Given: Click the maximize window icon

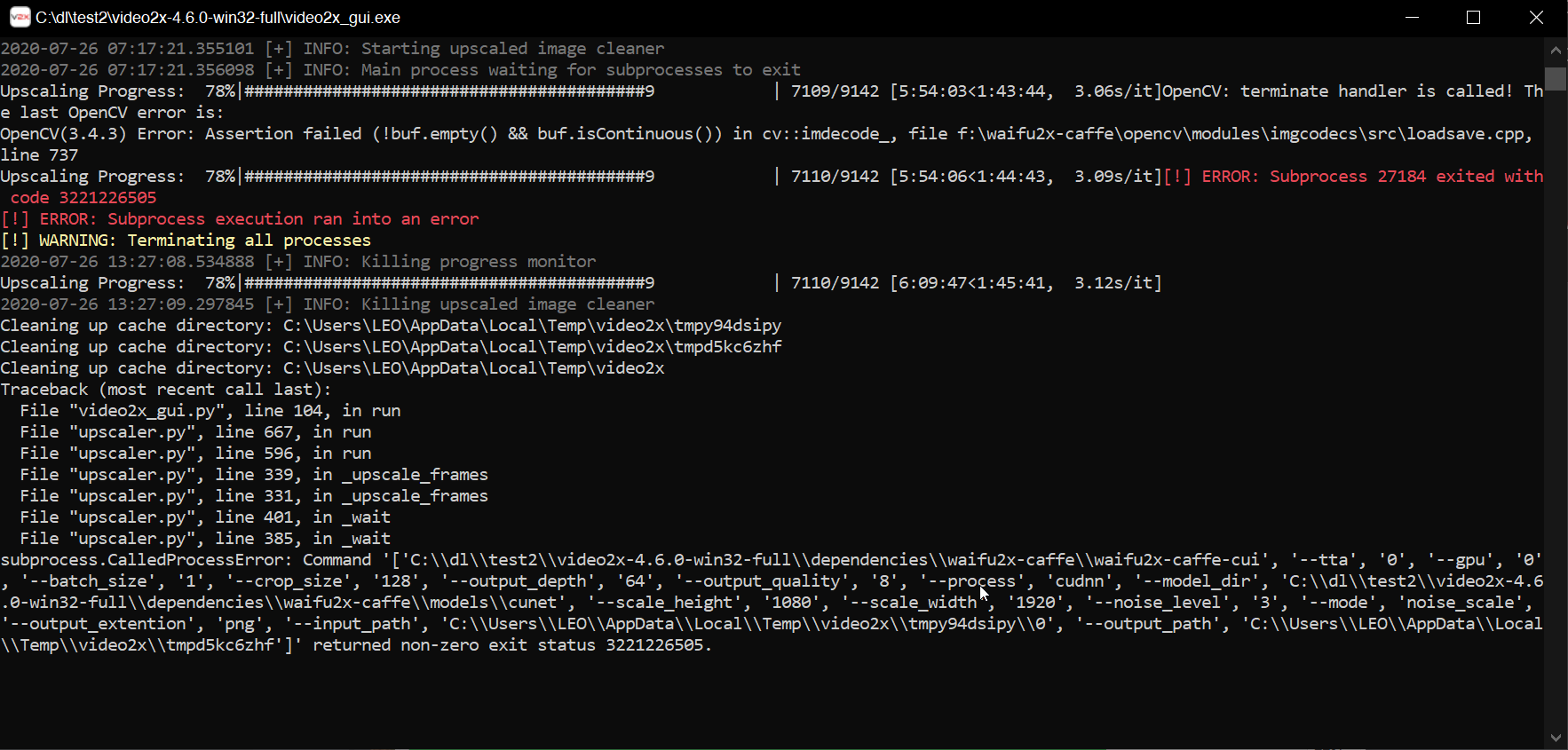Looking at the screenshot, I should [1474, 17].
